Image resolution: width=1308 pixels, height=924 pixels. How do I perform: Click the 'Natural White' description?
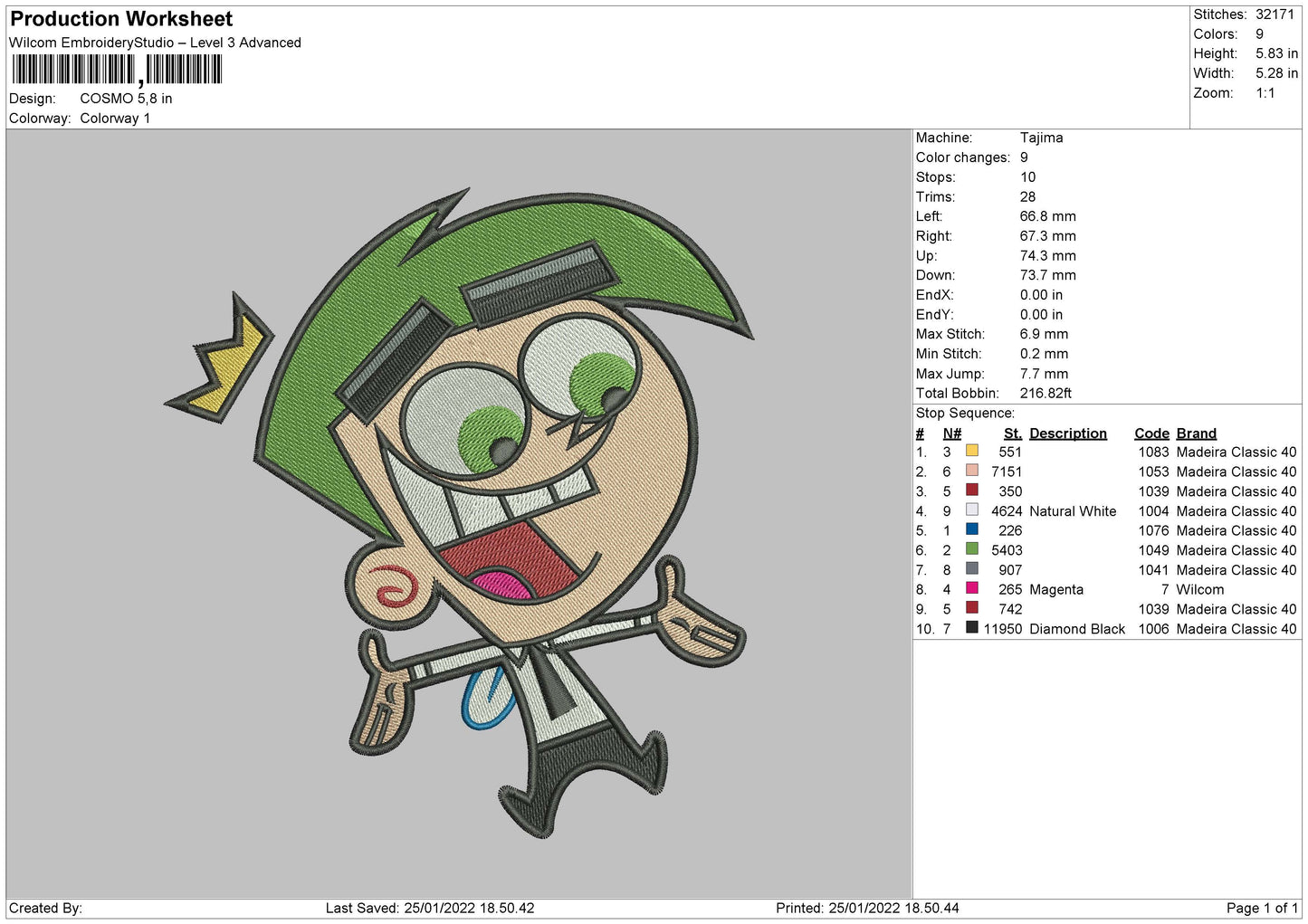click(1073, 511)
